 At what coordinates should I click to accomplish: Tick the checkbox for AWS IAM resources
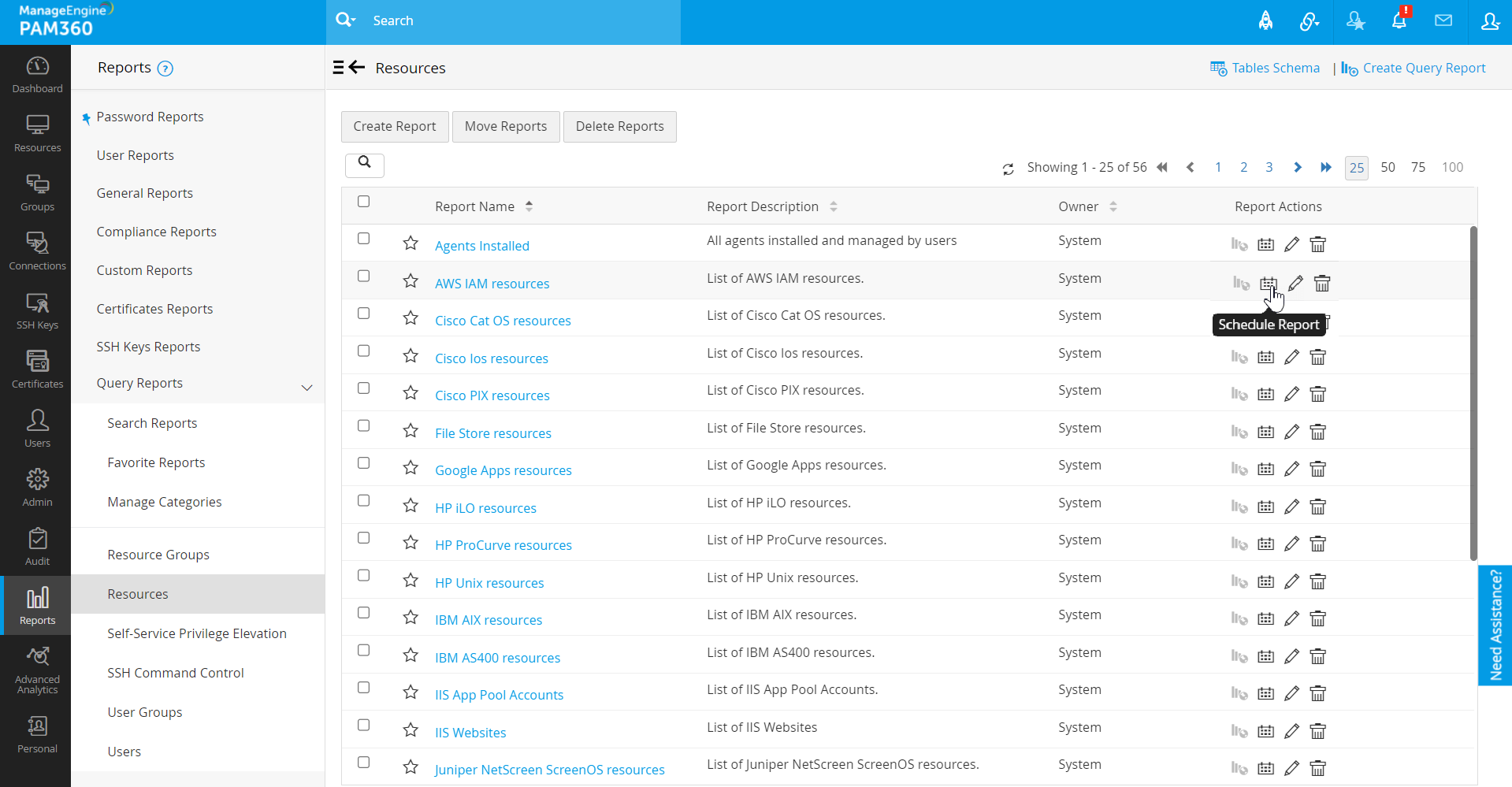[x=363, y=277]
